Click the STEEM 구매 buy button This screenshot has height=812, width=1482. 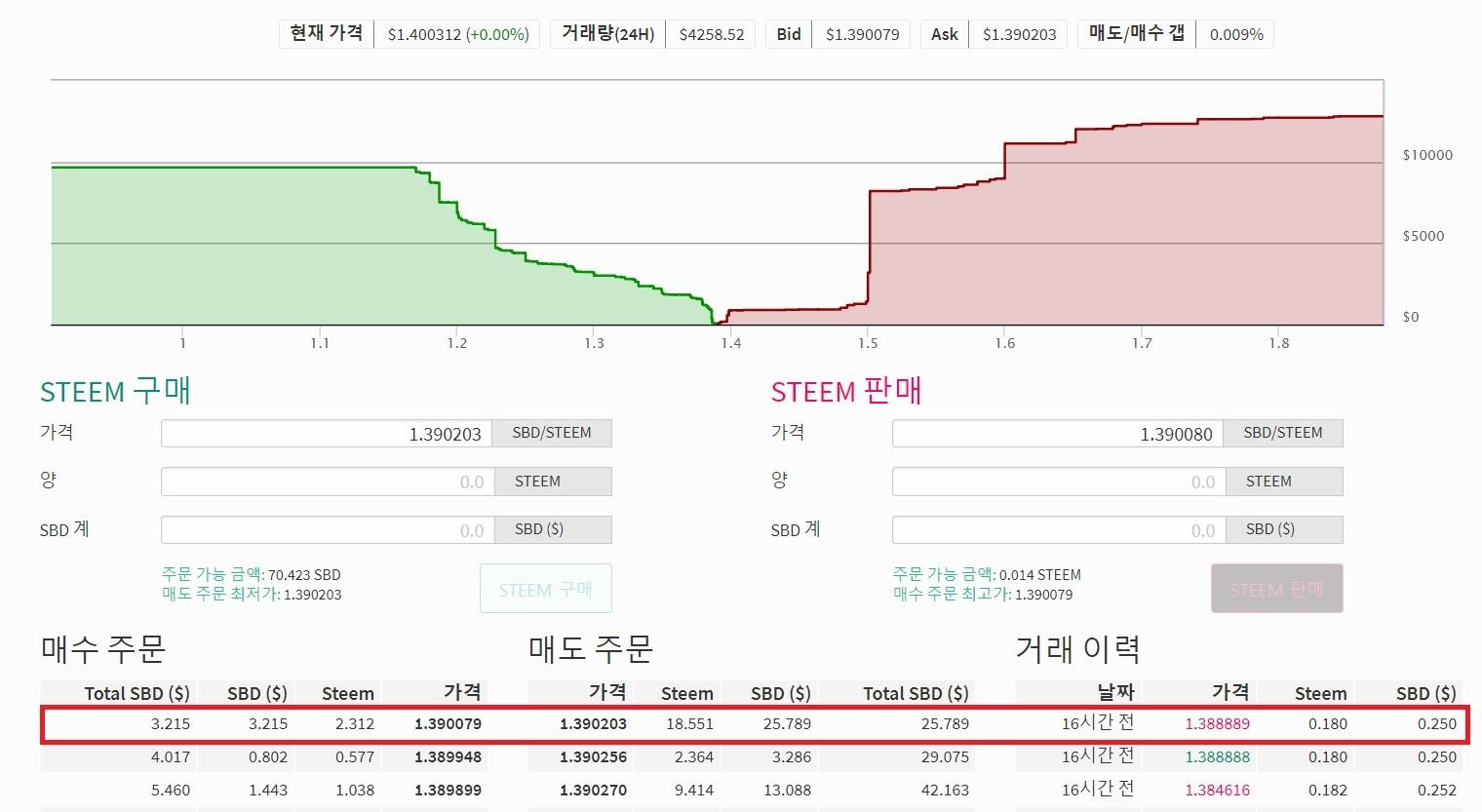(546, 589)
